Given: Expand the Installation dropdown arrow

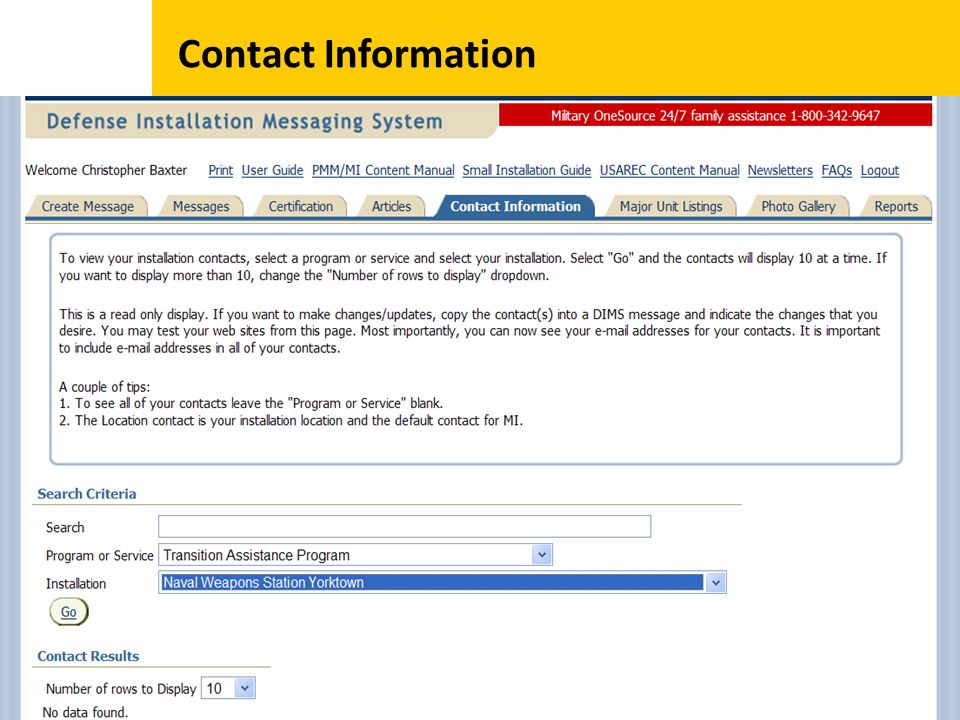Looking at the screenshot, I should pos(715,583).
